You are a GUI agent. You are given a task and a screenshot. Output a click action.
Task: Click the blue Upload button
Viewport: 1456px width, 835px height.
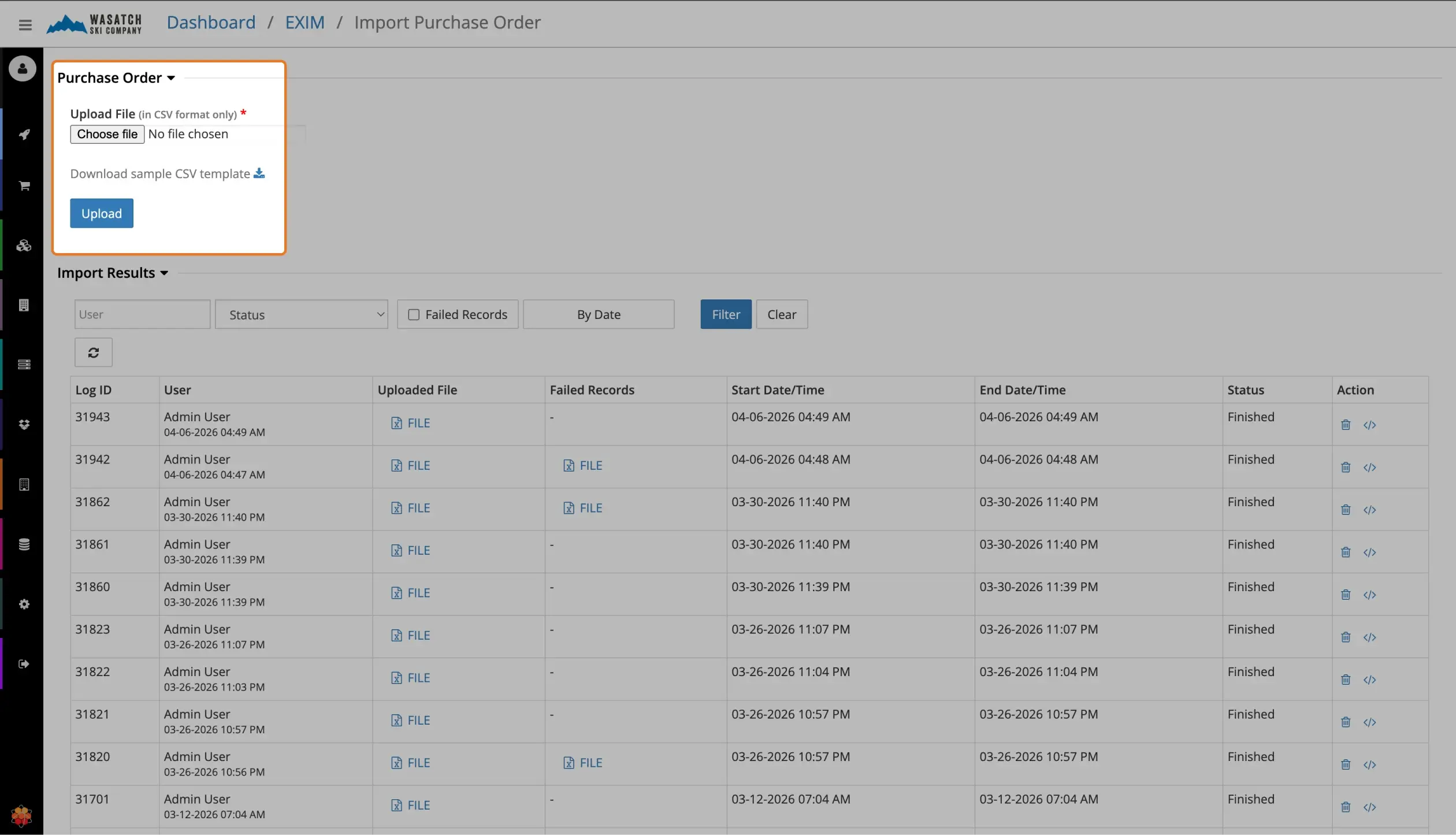(x=101, y=213)
